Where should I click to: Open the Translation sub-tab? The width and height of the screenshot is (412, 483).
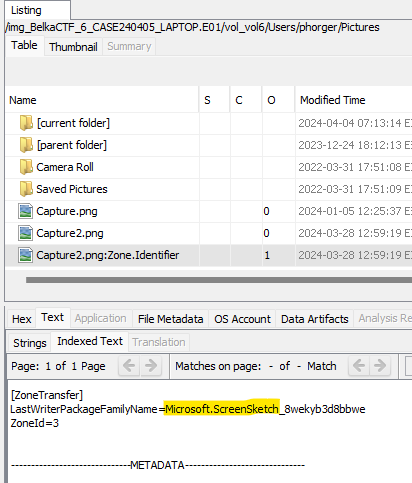point(159,342)
